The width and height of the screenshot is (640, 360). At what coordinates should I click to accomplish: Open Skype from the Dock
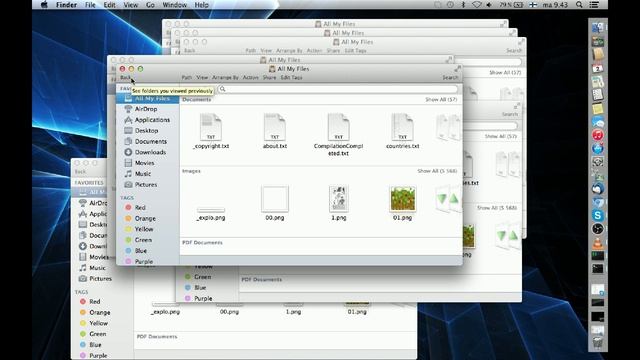pyautogui.click(x=598, y=215)
